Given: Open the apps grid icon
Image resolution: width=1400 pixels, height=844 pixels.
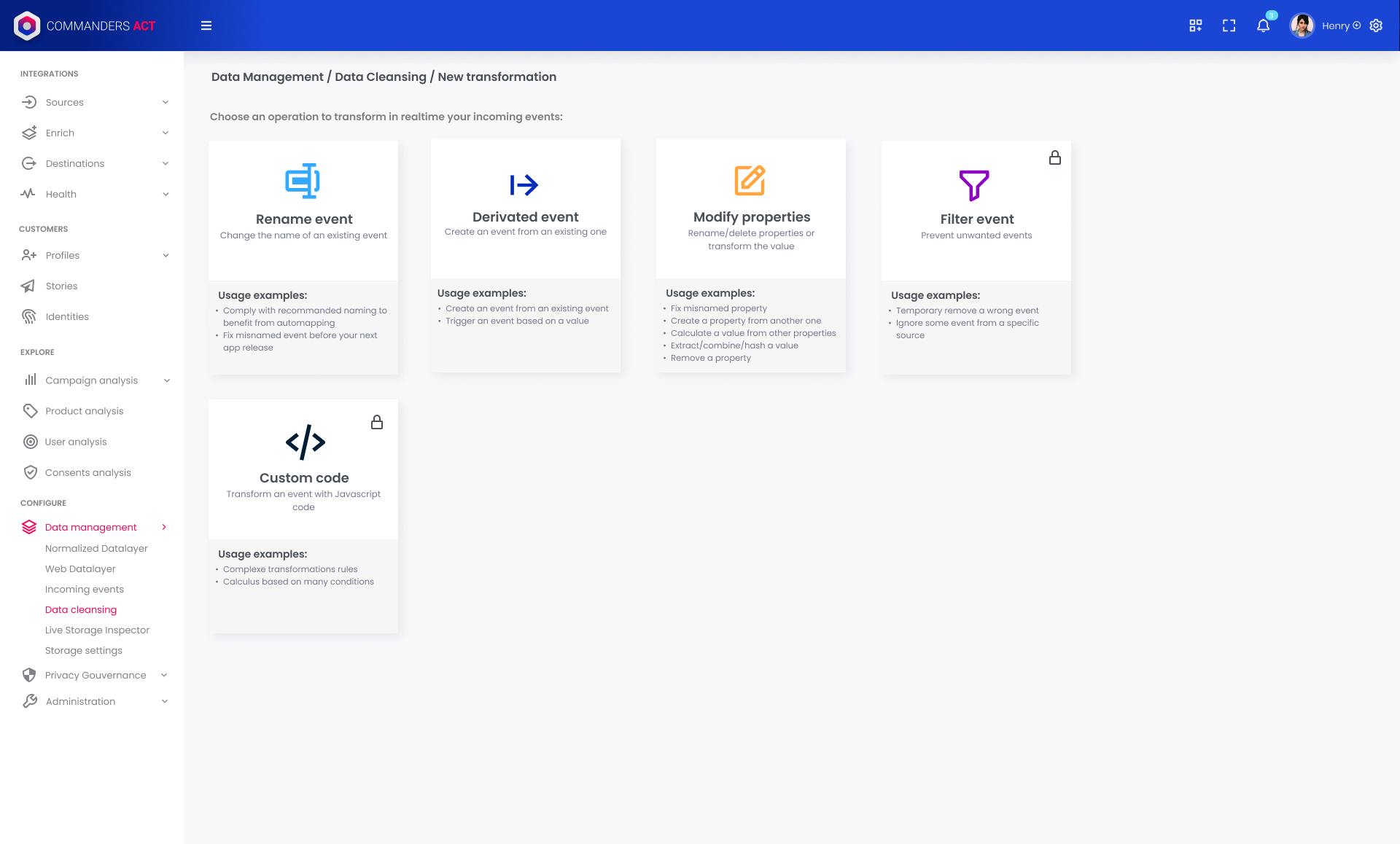Looking at the screenshot, I should click(x=1195, y=26).
